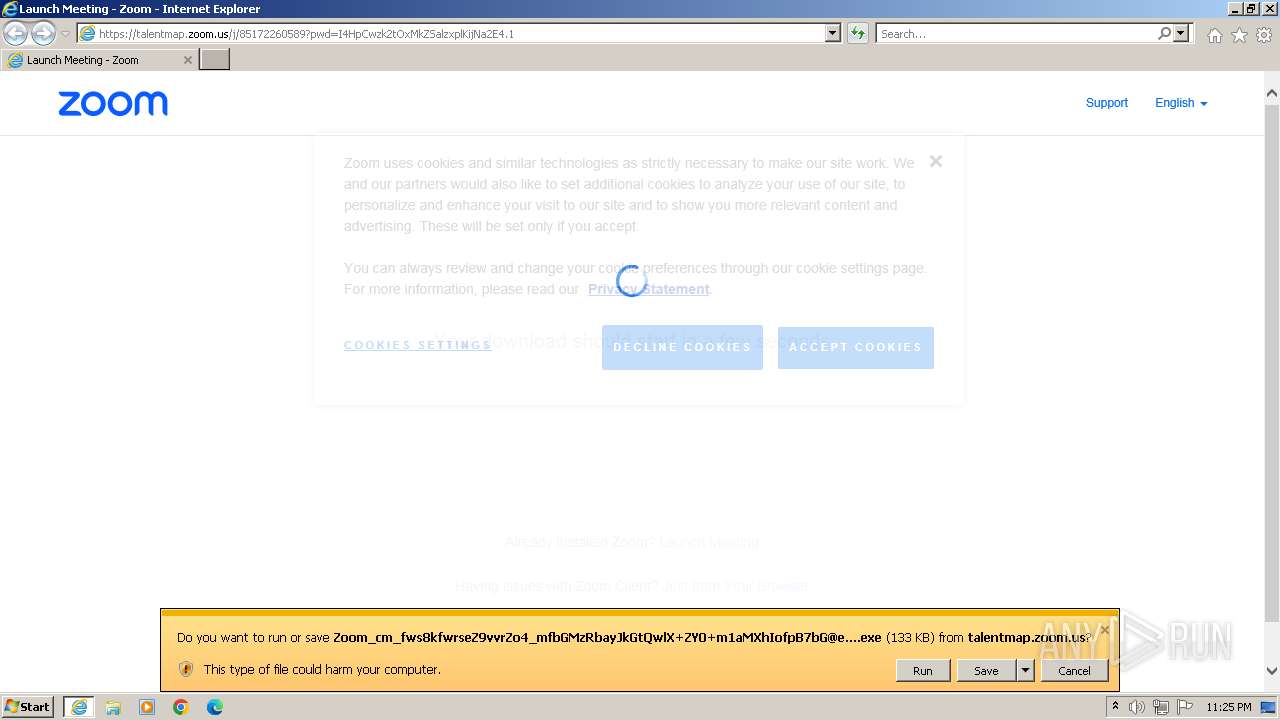Close the Launch Meeting - Zoom tab
Screen dimensions: 1280x720
click(x=187, y=60)
